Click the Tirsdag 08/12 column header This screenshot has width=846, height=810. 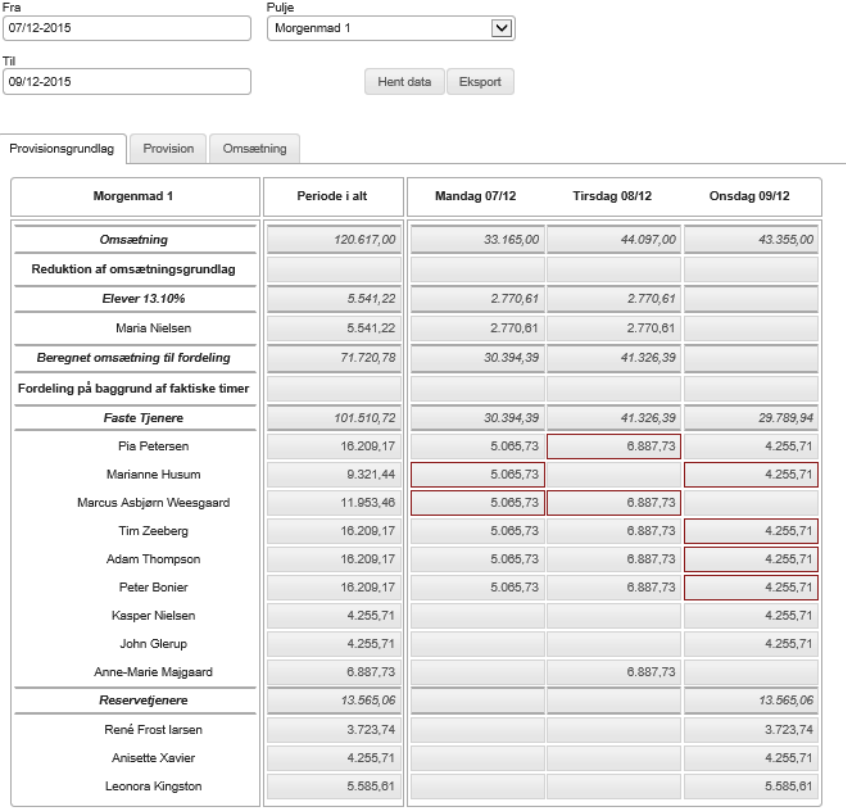point(615,197)
